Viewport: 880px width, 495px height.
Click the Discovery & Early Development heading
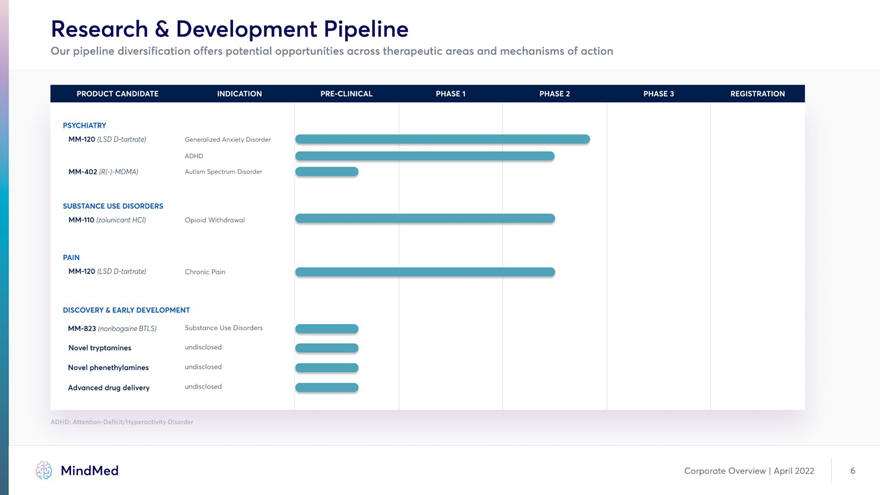pyautogui.click(x=126, y=310)
